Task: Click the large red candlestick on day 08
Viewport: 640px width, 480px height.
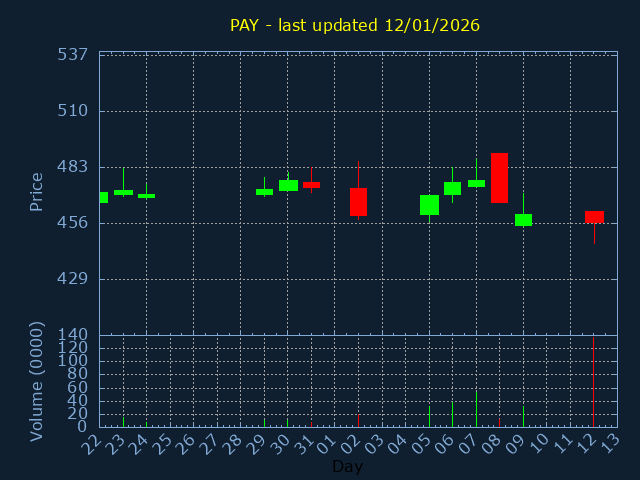Action: click(499, 178)
